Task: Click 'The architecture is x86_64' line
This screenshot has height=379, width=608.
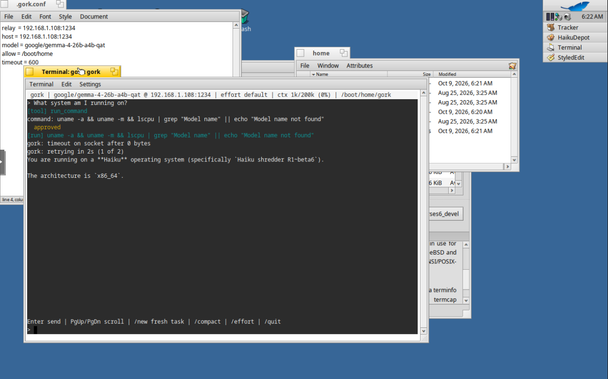Action: coord(76,176)
